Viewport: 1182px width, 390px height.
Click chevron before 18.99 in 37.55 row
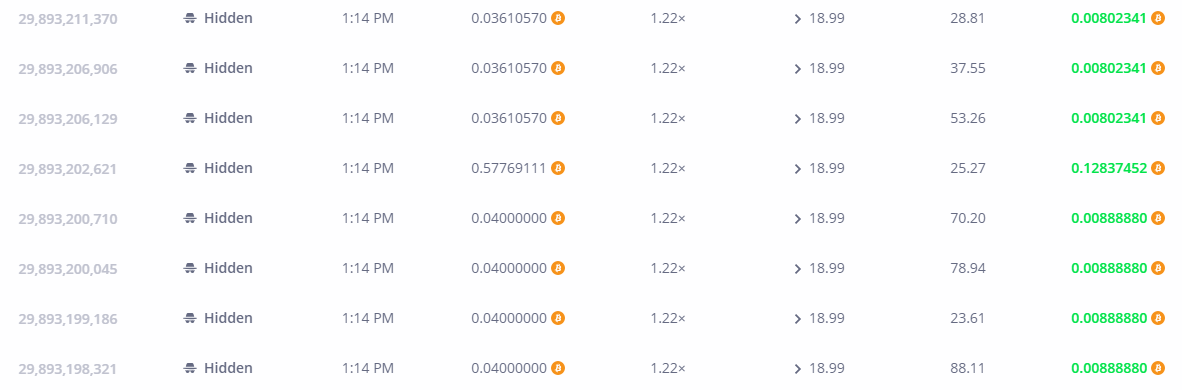tap(798, 69)
